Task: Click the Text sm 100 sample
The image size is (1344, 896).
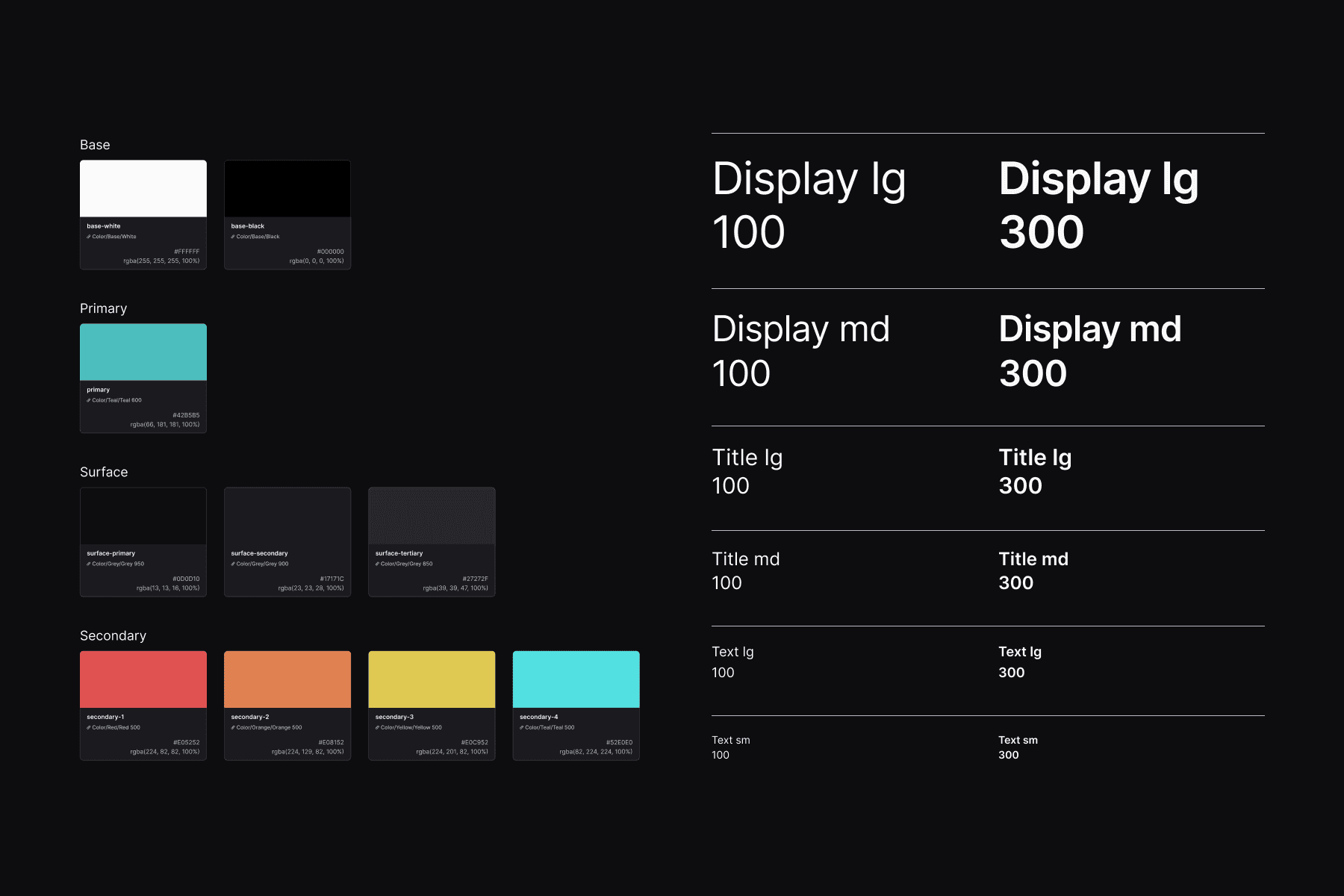Action: [x=731, y=747]
